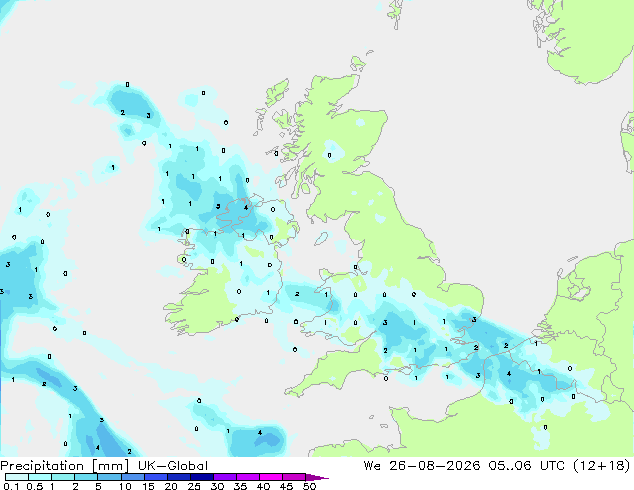Click the '30' legend scale label
Screen dimensions: 634x490
(x=217, y=486)
